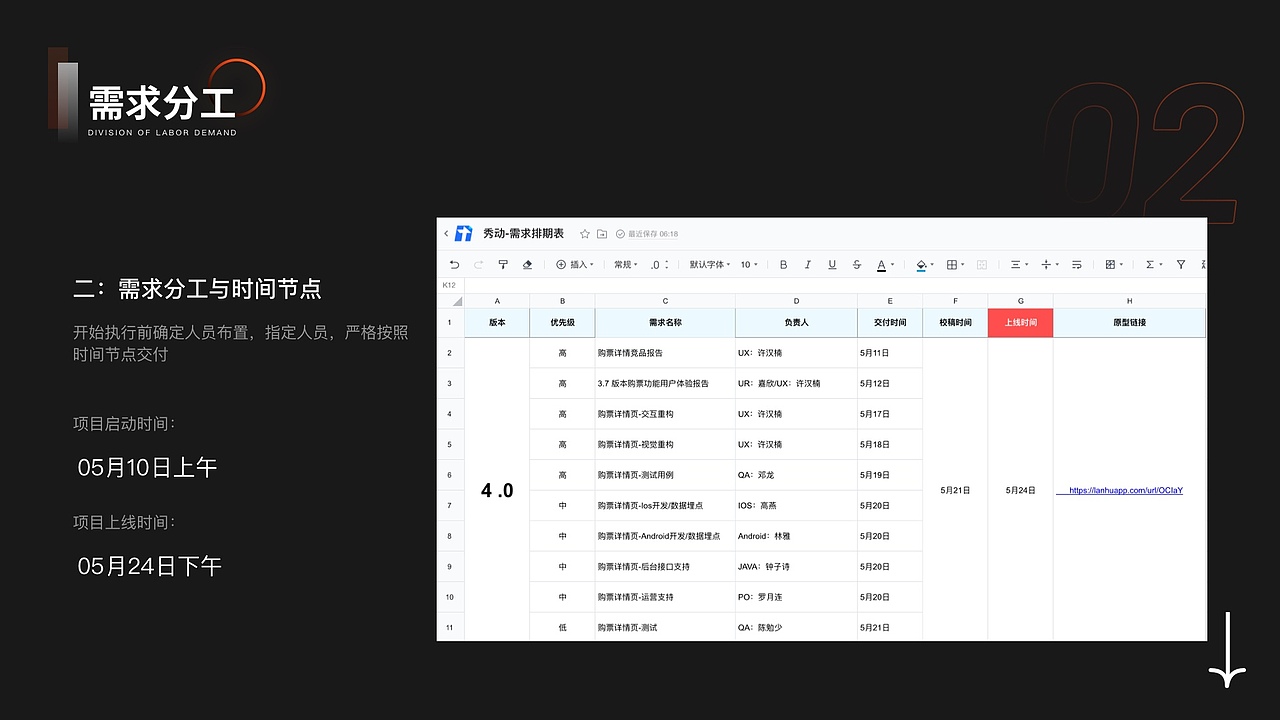Star the 秀动-需求排期表 document
Image resolution: width=1280 pixels, height=720 pixels.
coord(584,232)
